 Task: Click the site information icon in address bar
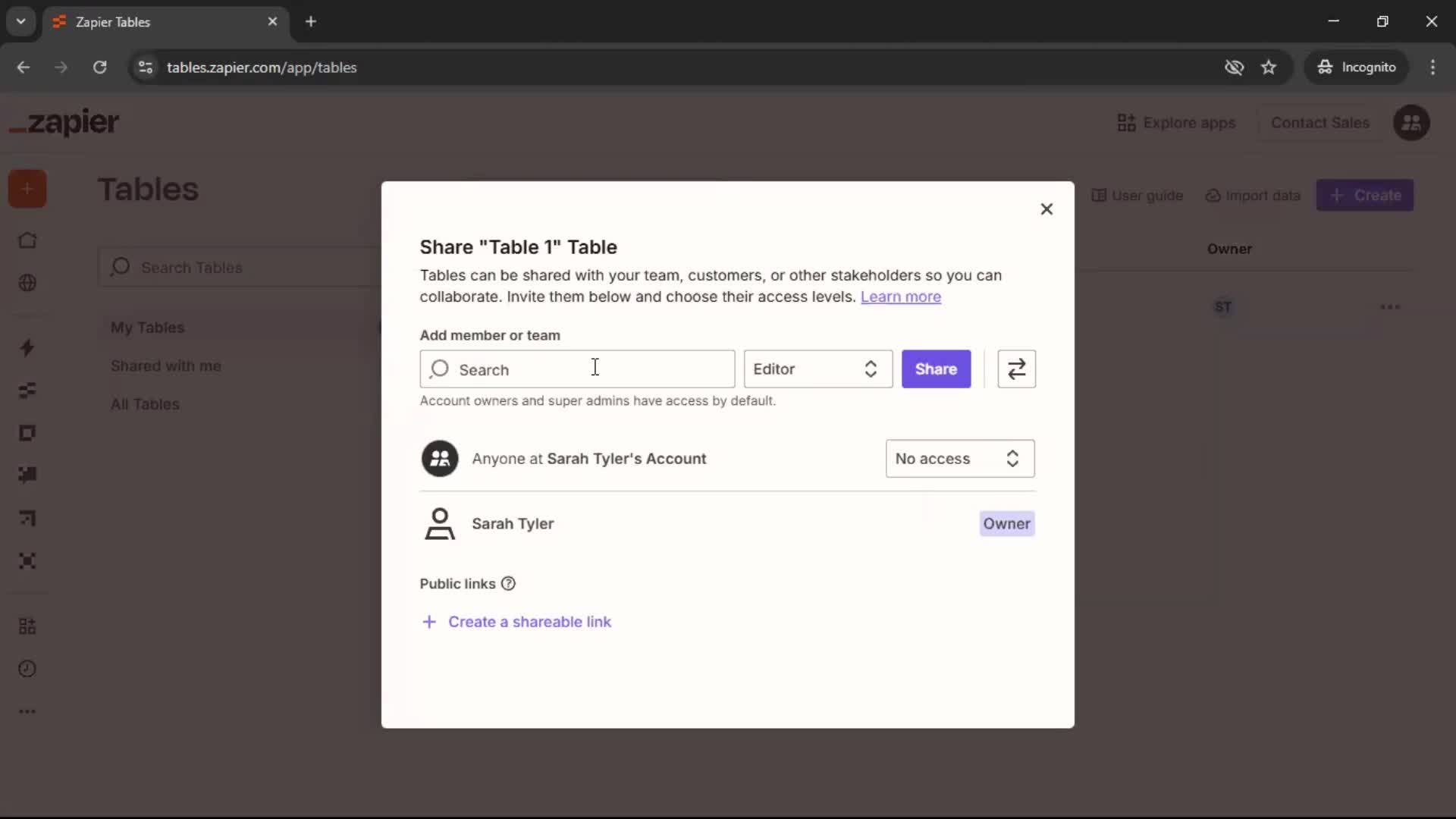[x=146, y=67]
